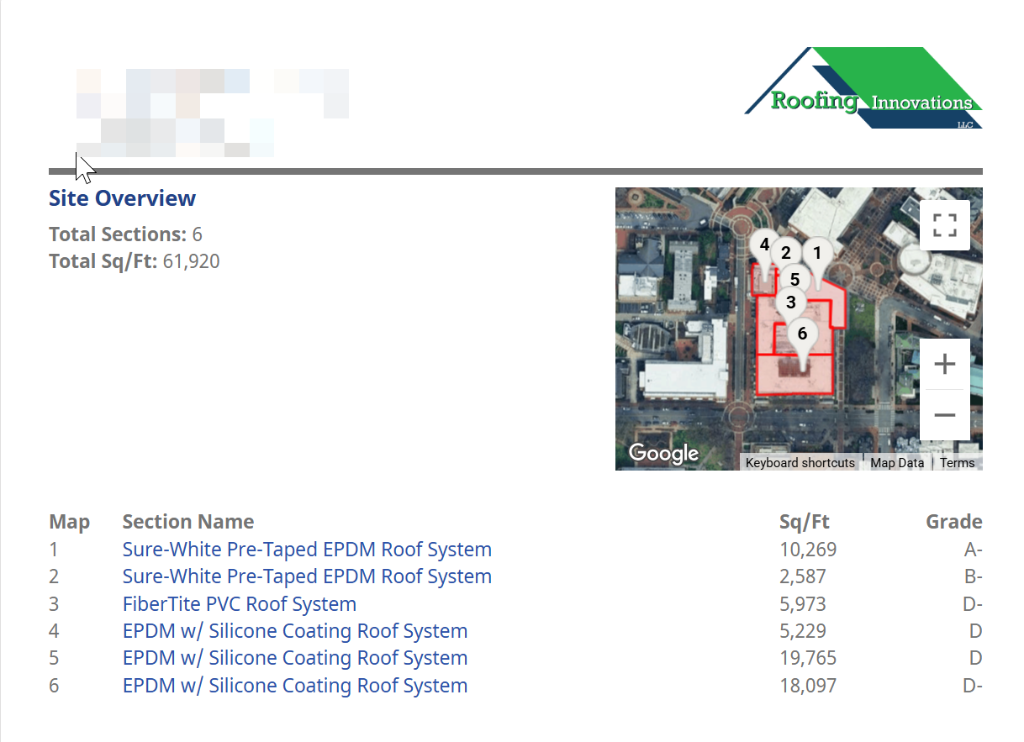Click the B- grade value
1024x742 pixels.
[973, 577]
